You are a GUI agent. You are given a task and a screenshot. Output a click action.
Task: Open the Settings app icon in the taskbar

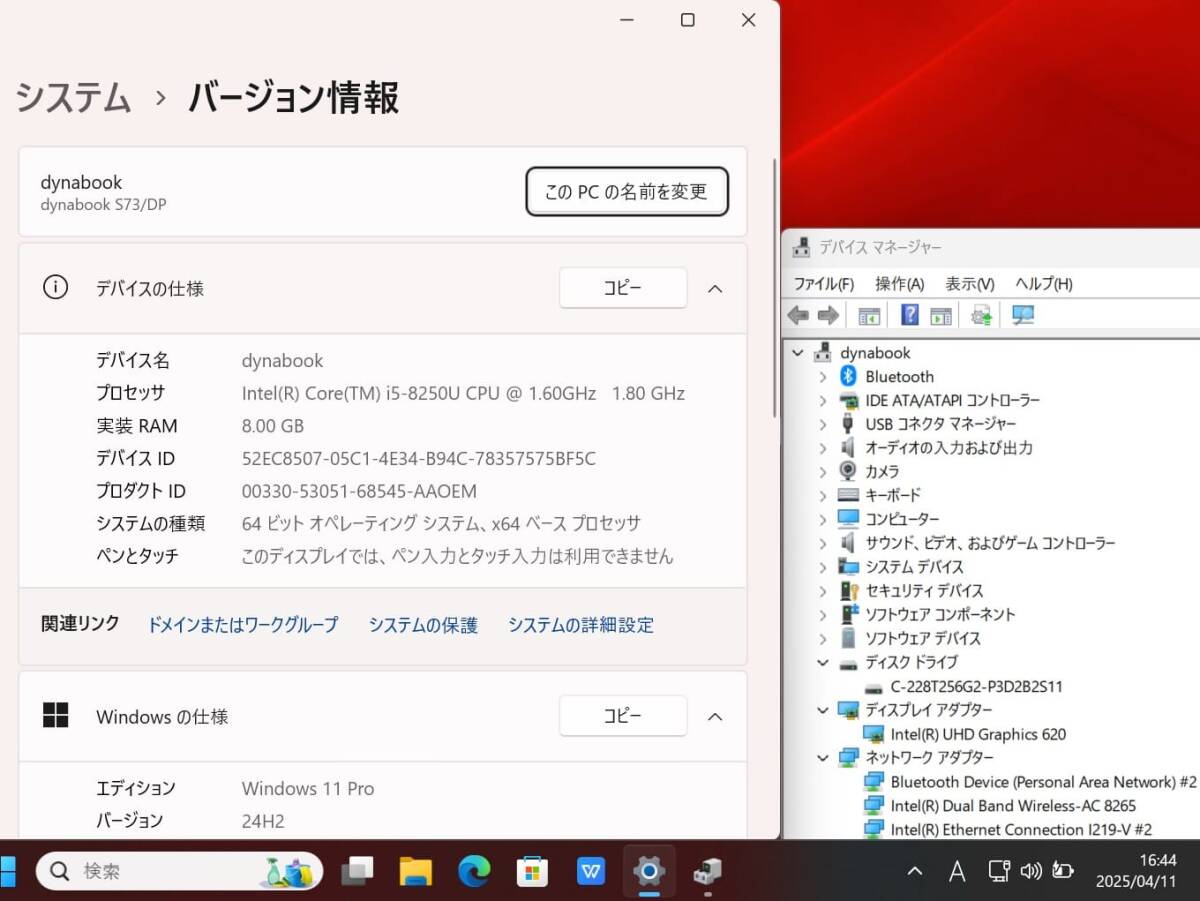pyautogui.click(x=649, y=871)
